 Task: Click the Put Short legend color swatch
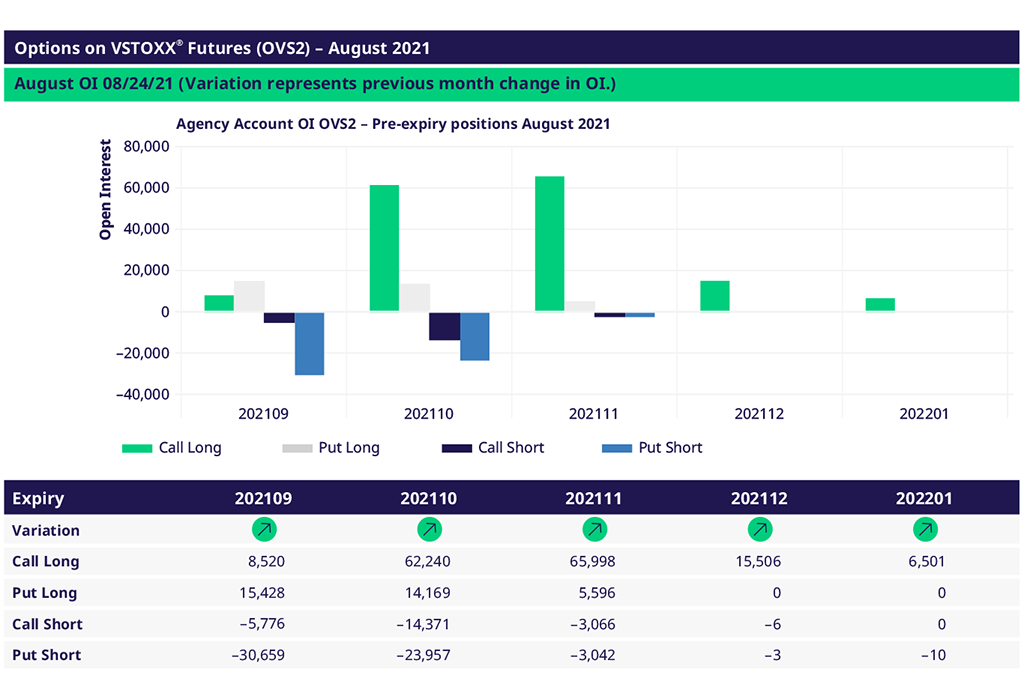(x=617, y=448)
